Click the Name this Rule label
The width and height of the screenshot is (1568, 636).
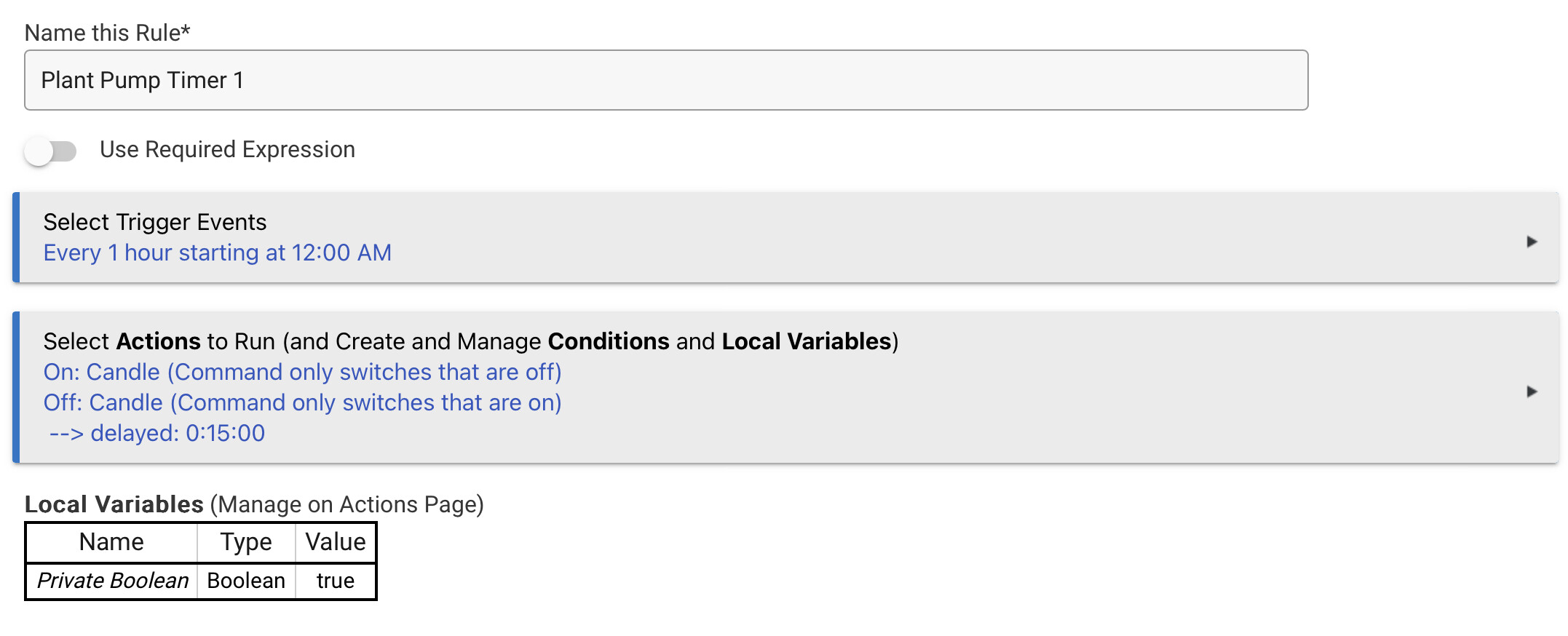pos(108,33)
